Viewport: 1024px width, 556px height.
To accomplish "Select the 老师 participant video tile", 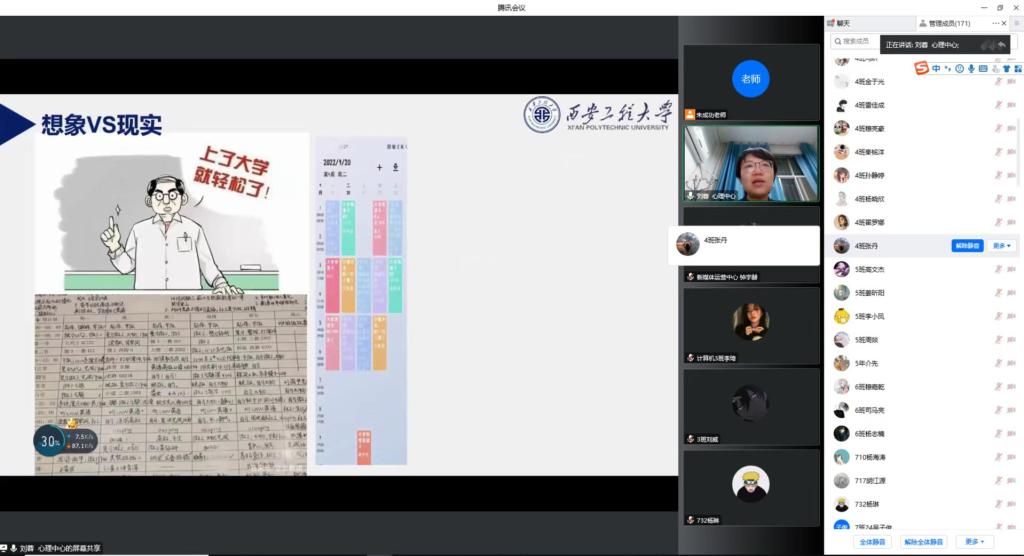I will pyautogui.click(x=750, y=79).
